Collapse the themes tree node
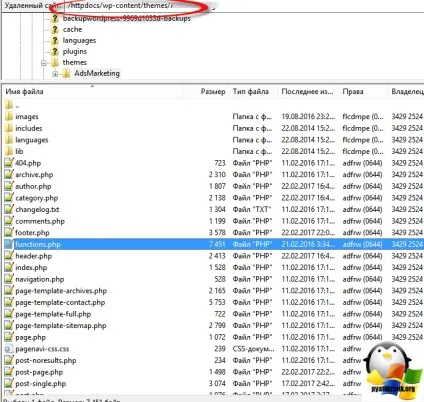The height and width of the screenshot is (402, 424). [x=44, y=63]
